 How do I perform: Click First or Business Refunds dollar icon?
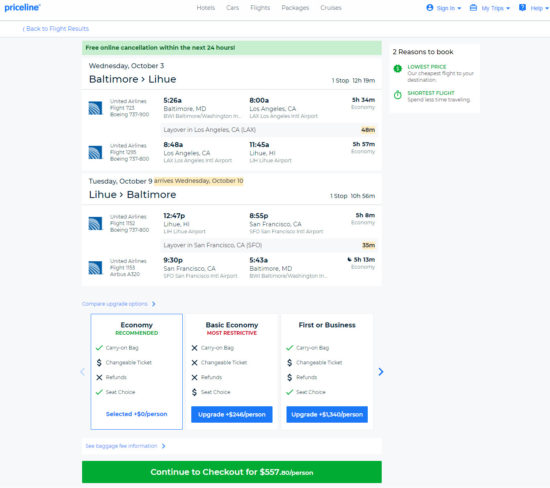(x=290, y=377)
